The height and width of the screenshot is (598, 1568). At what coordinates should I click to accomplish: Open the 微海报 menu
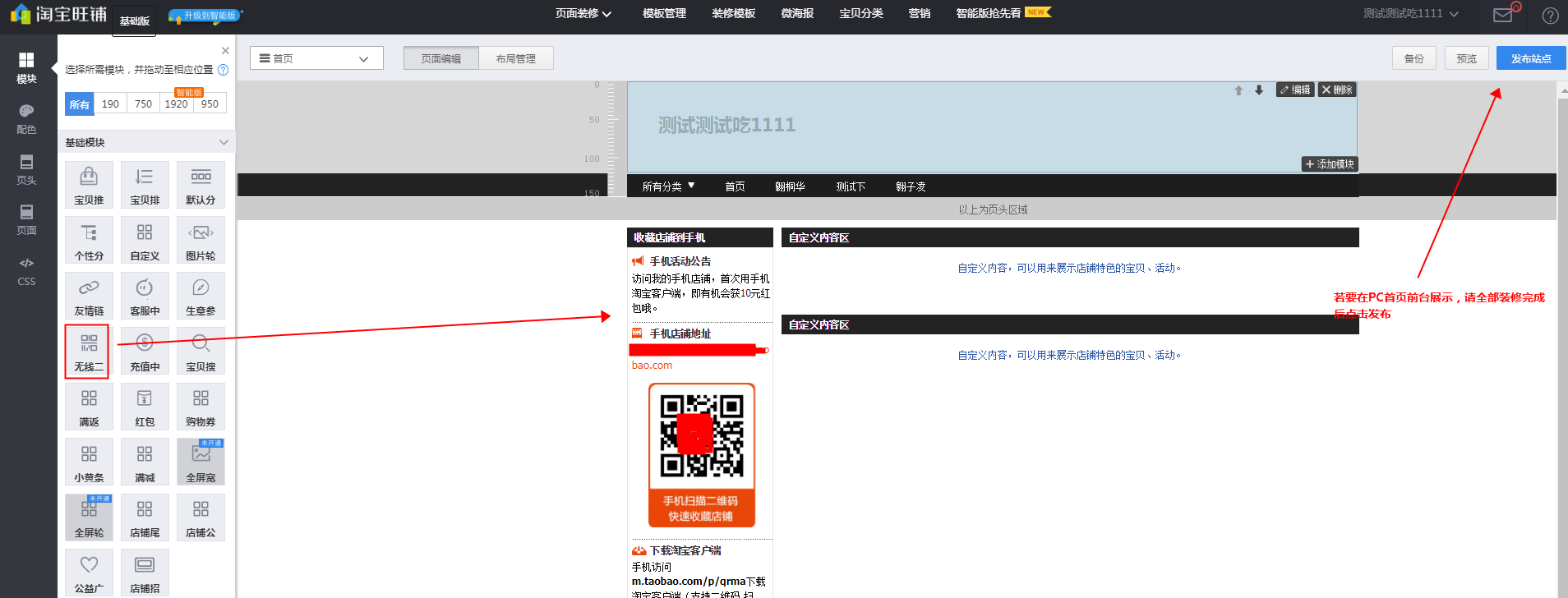(797, 13)
